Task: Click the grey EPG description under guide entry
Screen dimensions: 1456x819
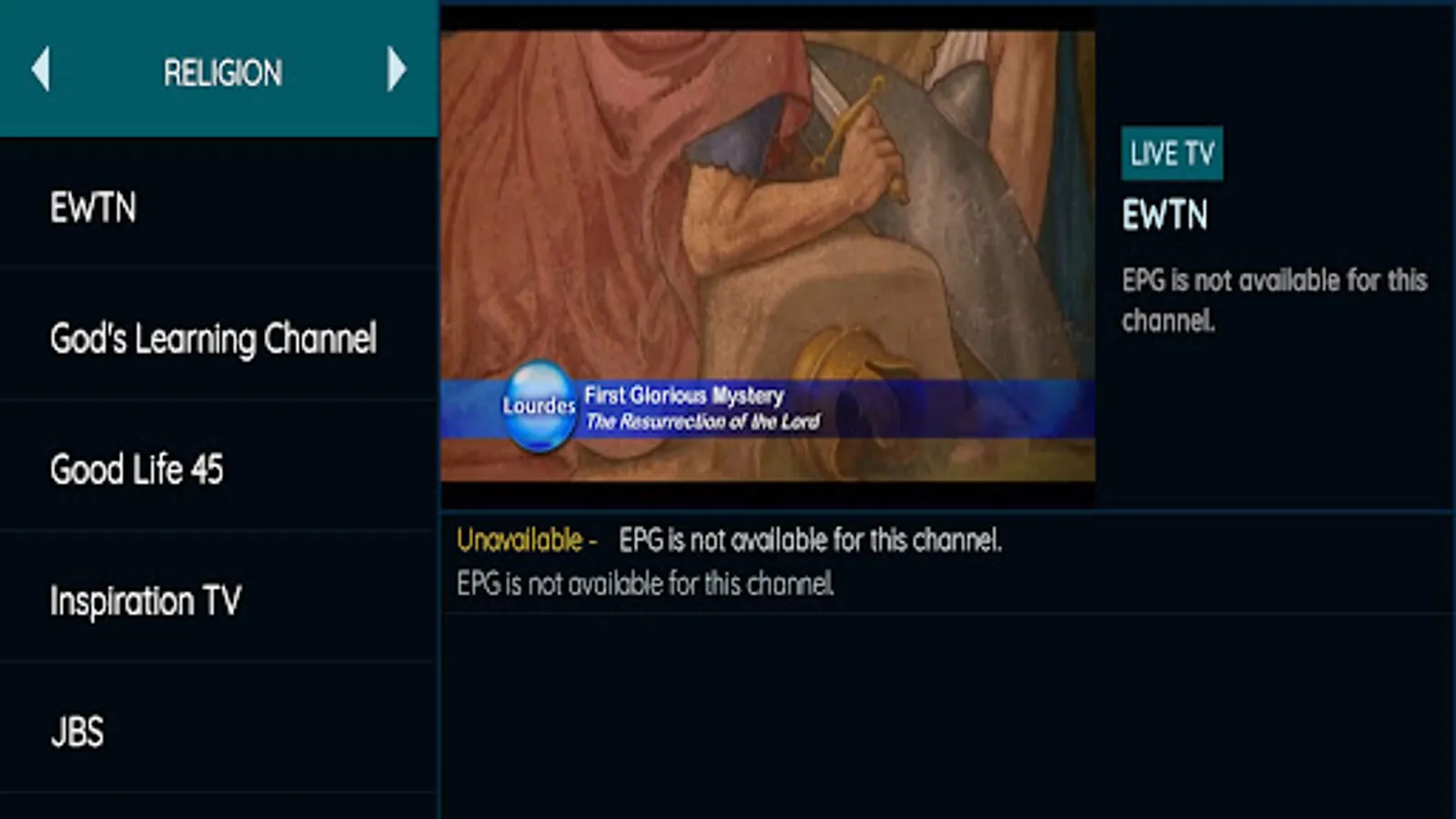Action: [645, 584]
